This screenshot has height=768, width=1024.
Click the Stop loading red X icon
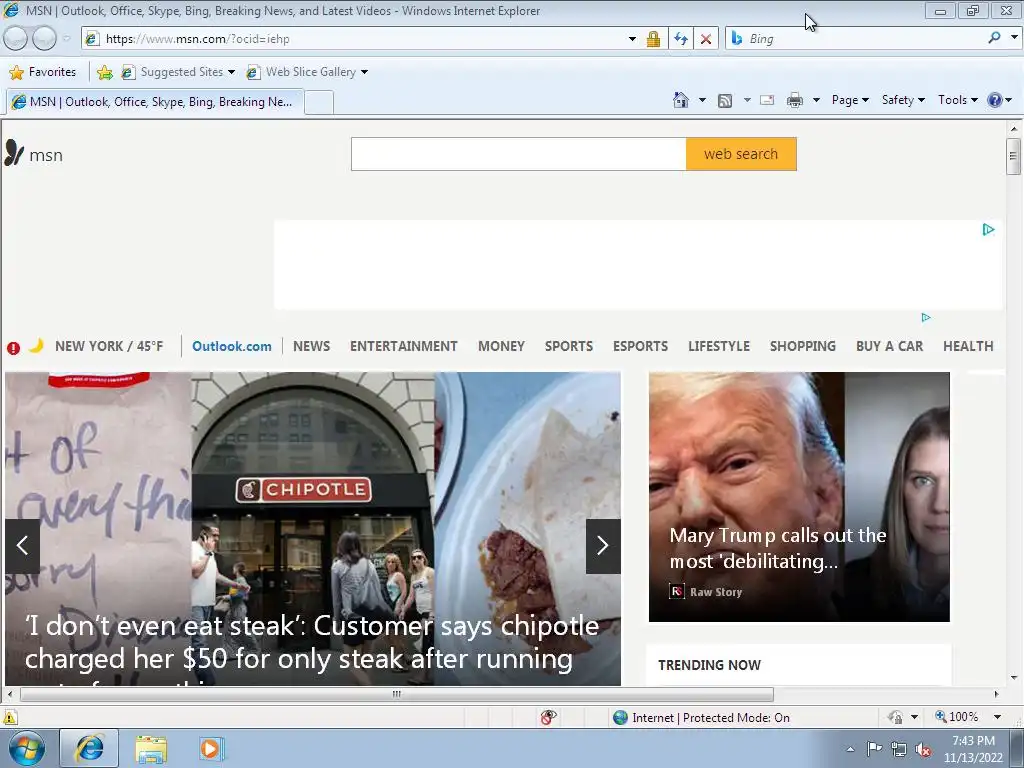706,39
